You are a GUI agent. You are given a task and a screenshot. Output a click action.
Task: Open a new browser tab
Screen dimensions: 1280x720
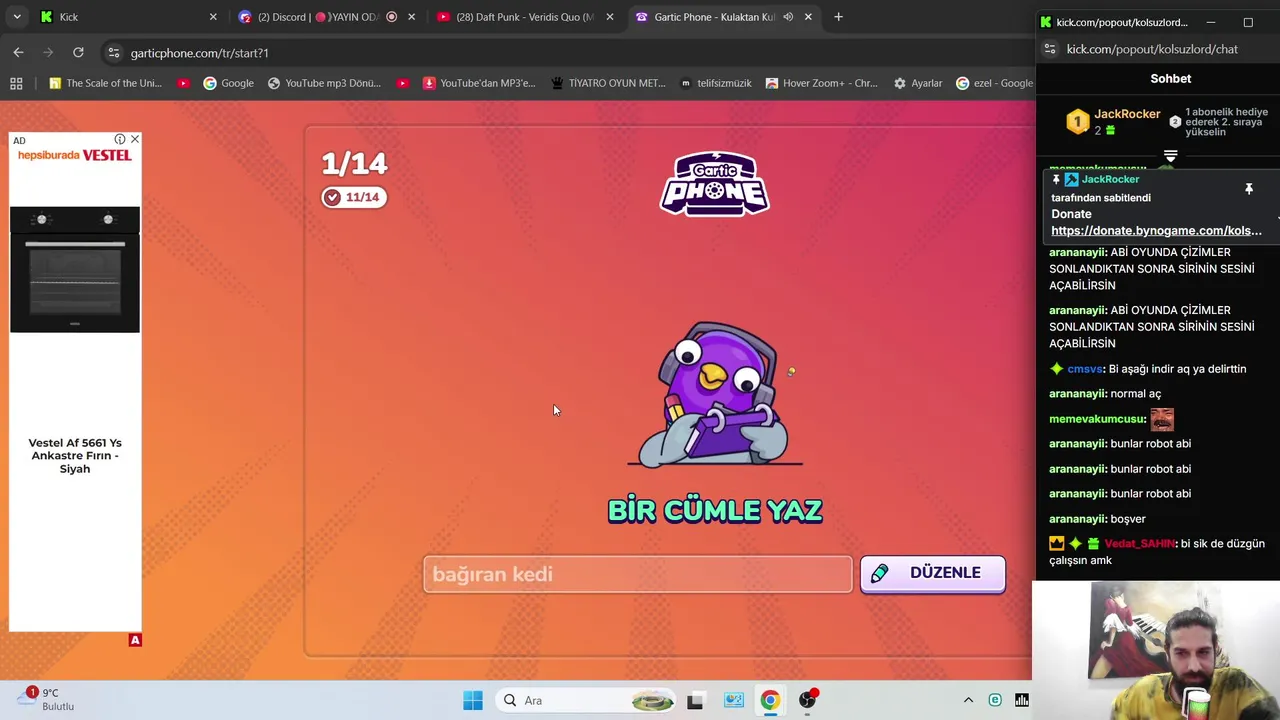click(838, 17)
